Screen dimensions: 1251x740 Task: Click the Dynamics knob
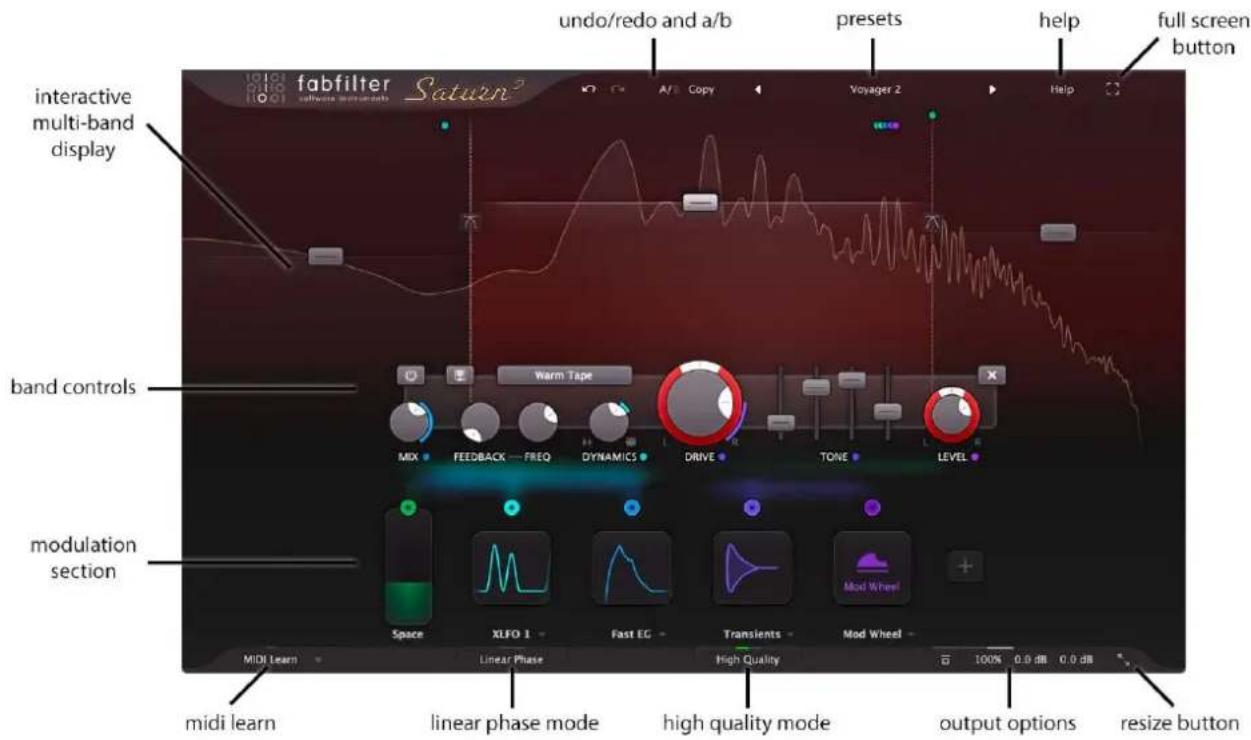(608, 422)
